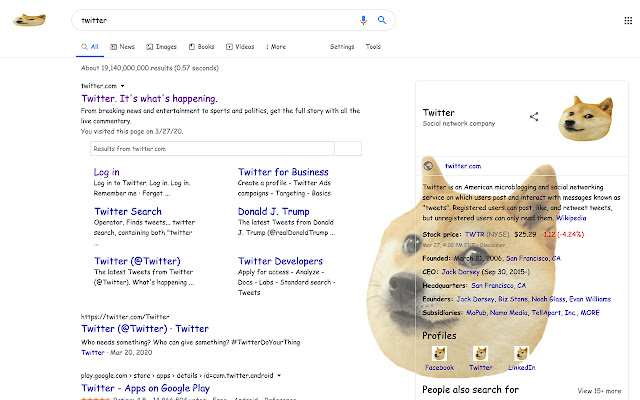Image resolution: width=640 pixels, height=400 pixels.
Task: Switch to the News tab
Action: (122, 47)
